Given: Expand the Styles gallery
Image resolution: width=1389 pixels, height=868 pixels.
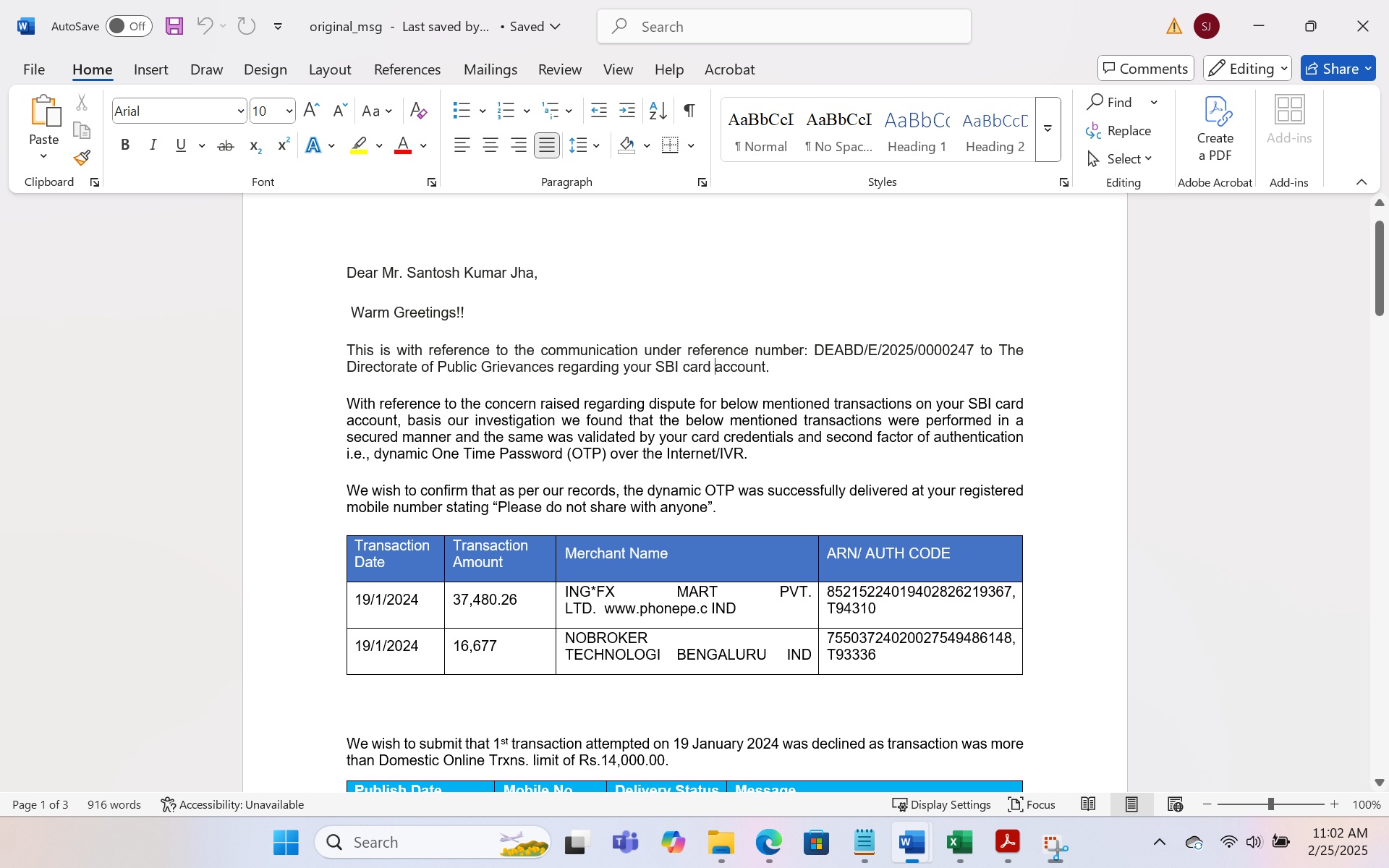Looking at the screenshot, I should [x=1048, y=129].
